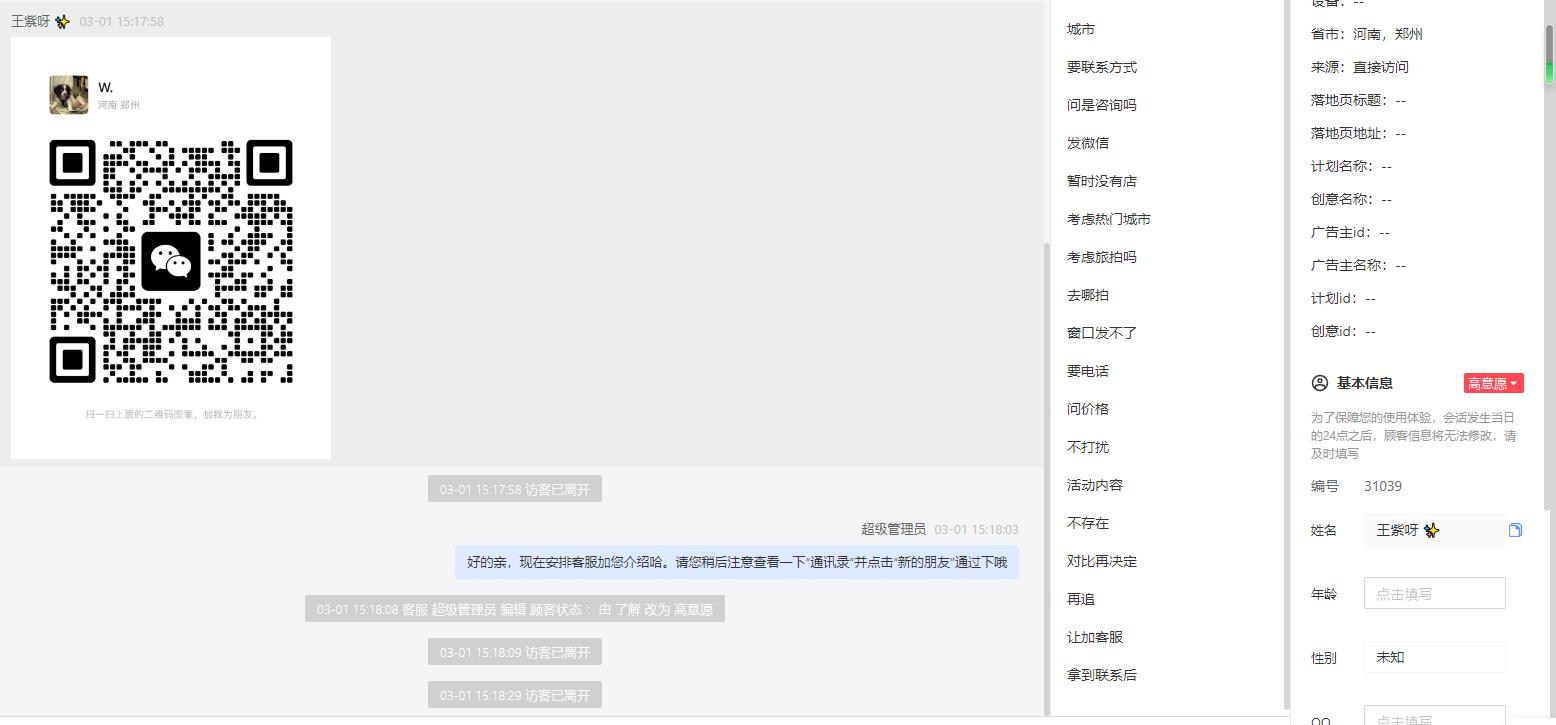This screenshot has width=1556, height=725.
Task: Click the 活动内容 quick reply
Action: [1095, 485]
